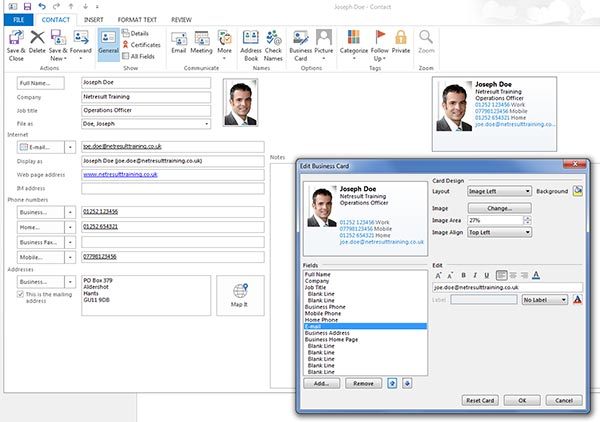This screenshot has height=422, width=600.
Task: Select Business Home Page in Fields list
Action: pos(365,339)
